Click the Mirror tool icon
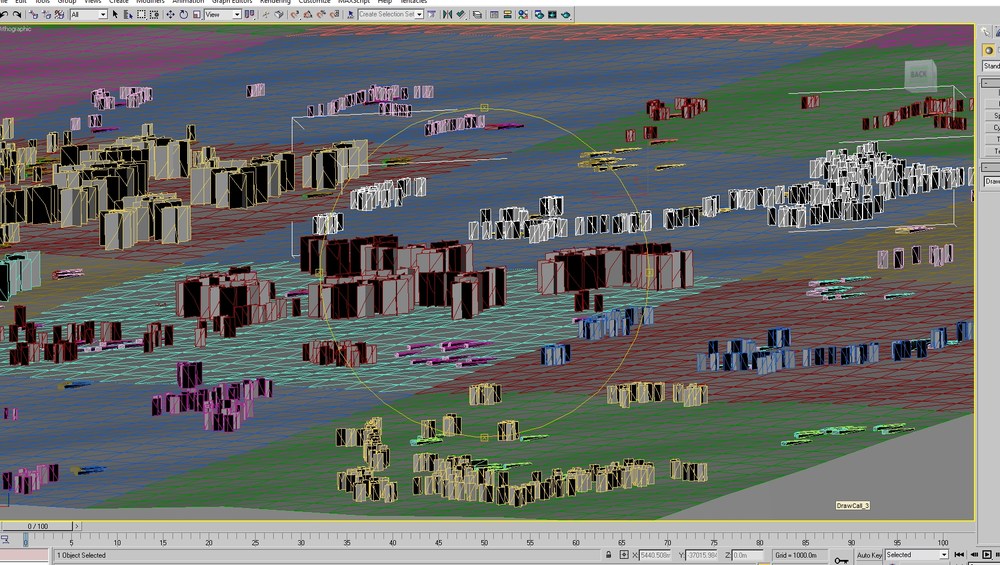1000x565 pixels. click(x=447, y=14)
